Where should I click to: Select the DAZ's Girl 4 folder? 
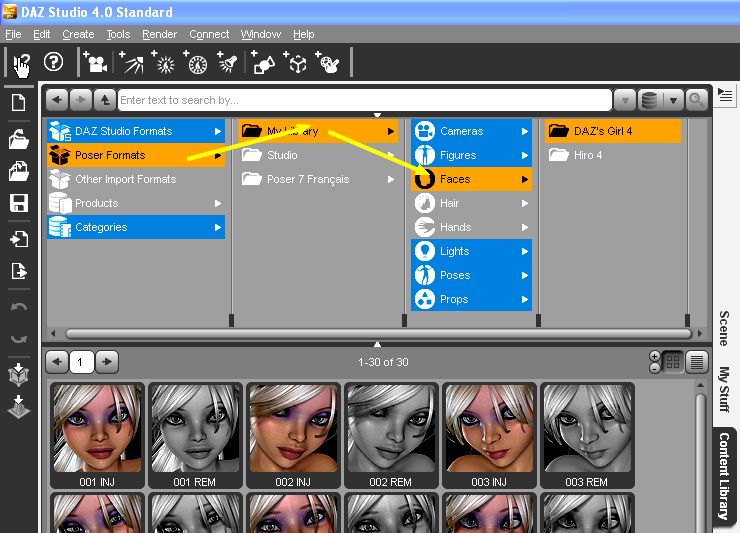pyautogui.click(x=613, y=131)
